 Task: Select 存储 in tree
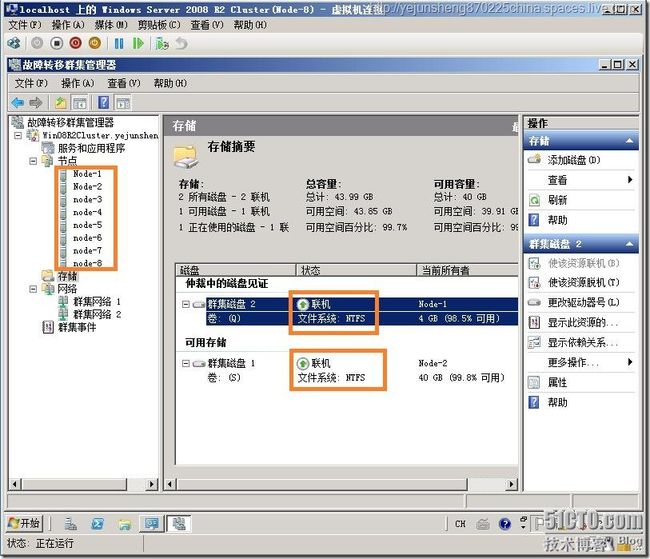[67, 276]
